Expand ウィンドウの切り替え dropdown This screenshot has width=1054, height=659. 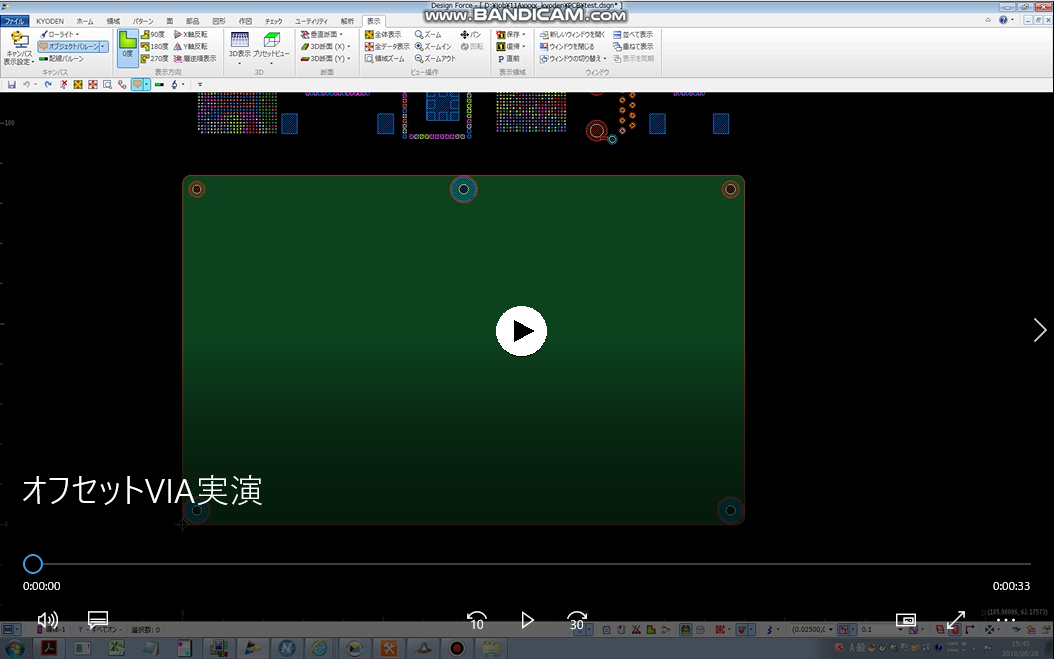[x=604, y=59]
